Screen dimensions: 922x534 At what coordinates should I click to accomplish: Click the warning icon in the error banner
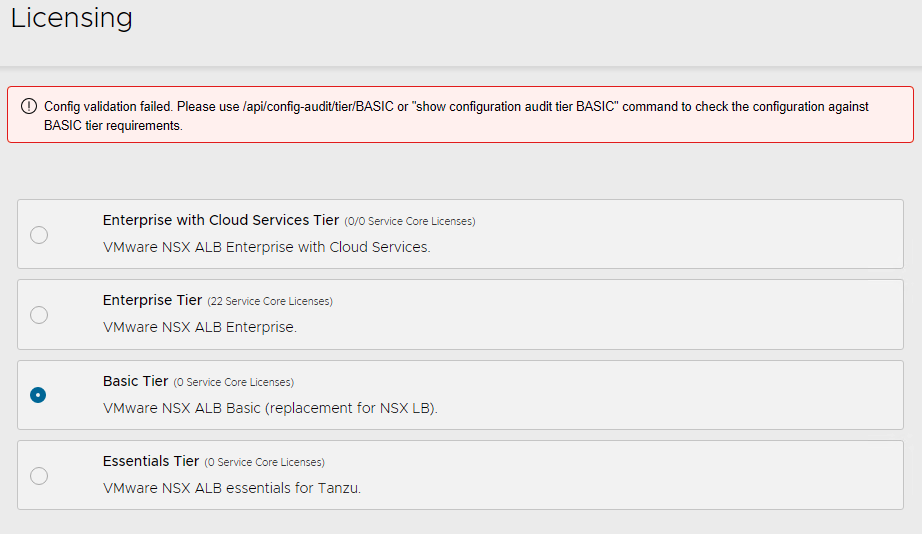[x=29, y=106]
